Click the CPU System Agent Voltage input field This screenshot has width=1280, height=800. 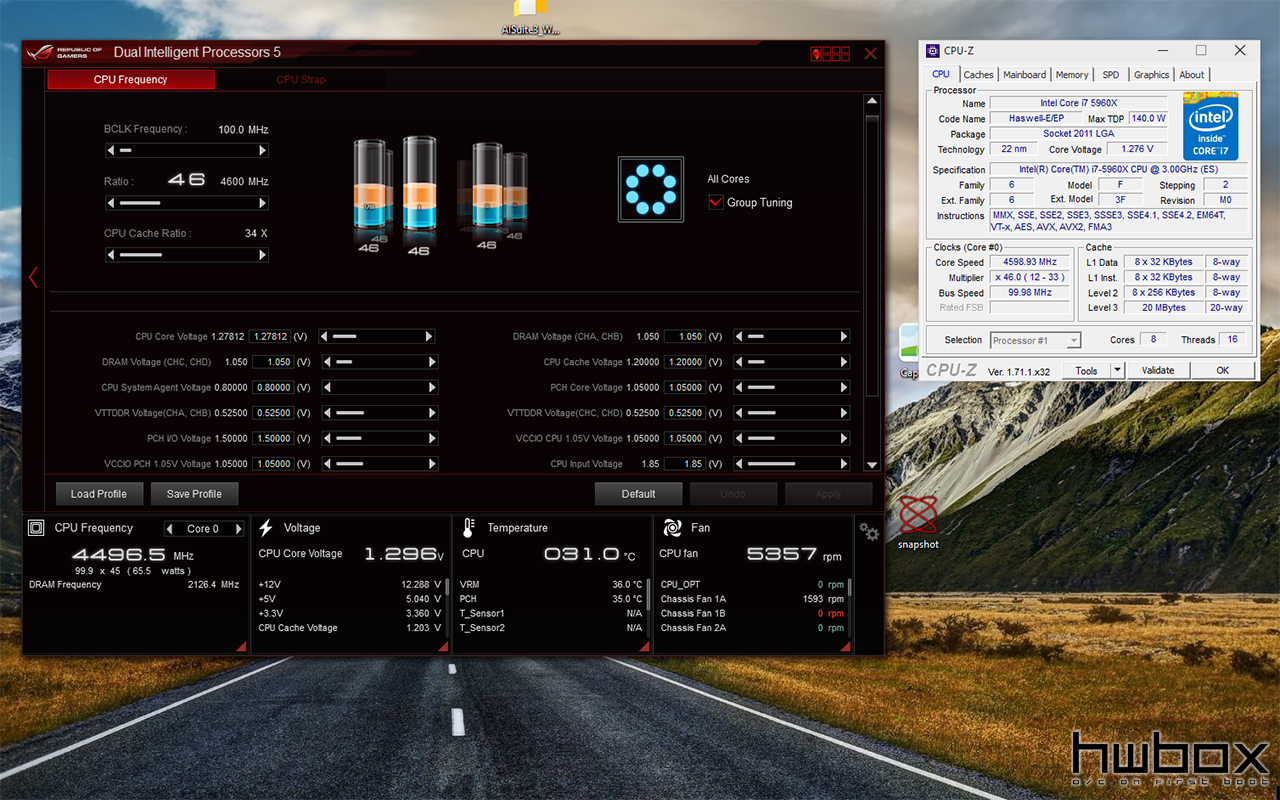pos(271,388)
